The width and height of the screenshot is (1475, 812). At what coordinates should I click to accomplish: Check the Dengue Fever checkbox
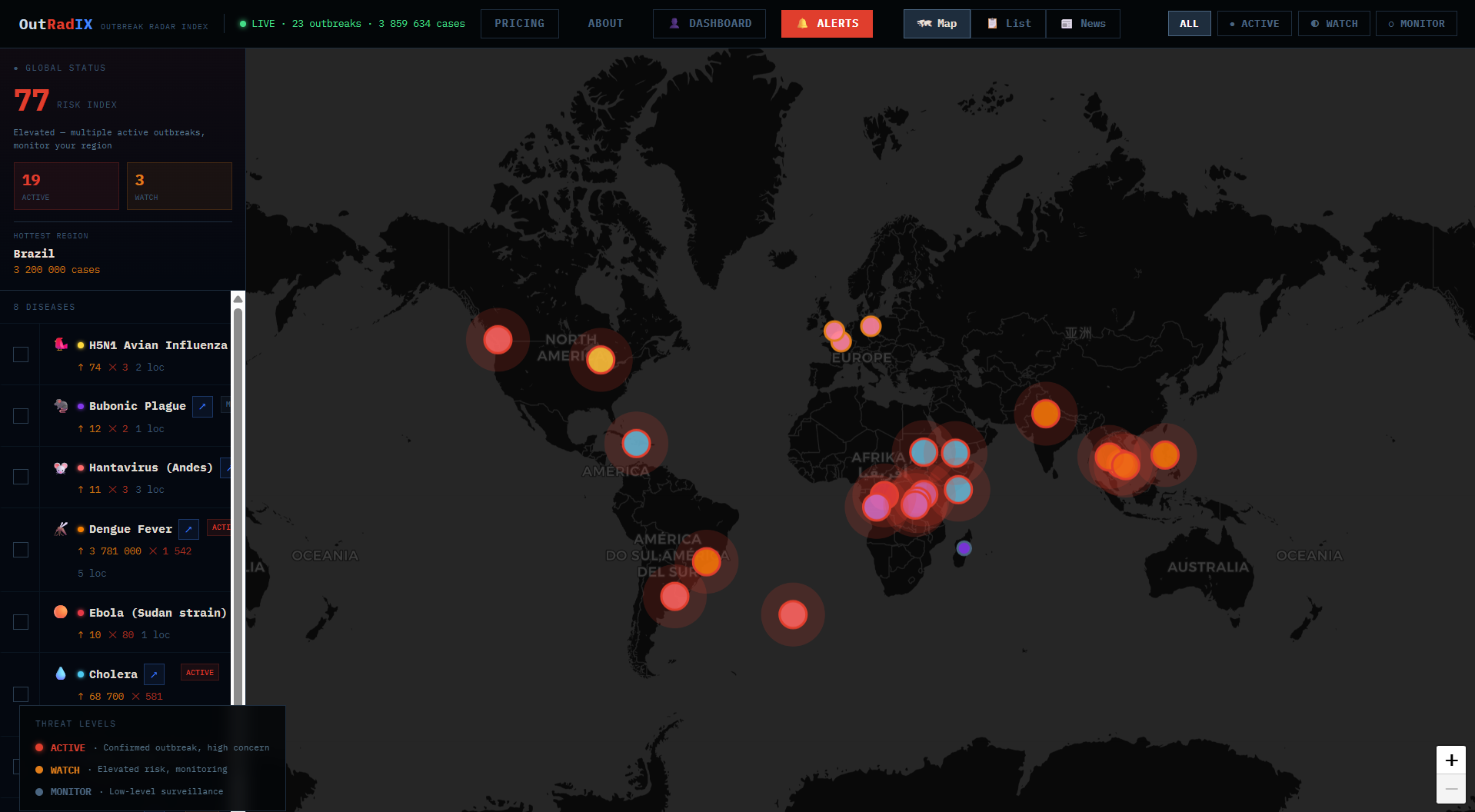(21, 550)
